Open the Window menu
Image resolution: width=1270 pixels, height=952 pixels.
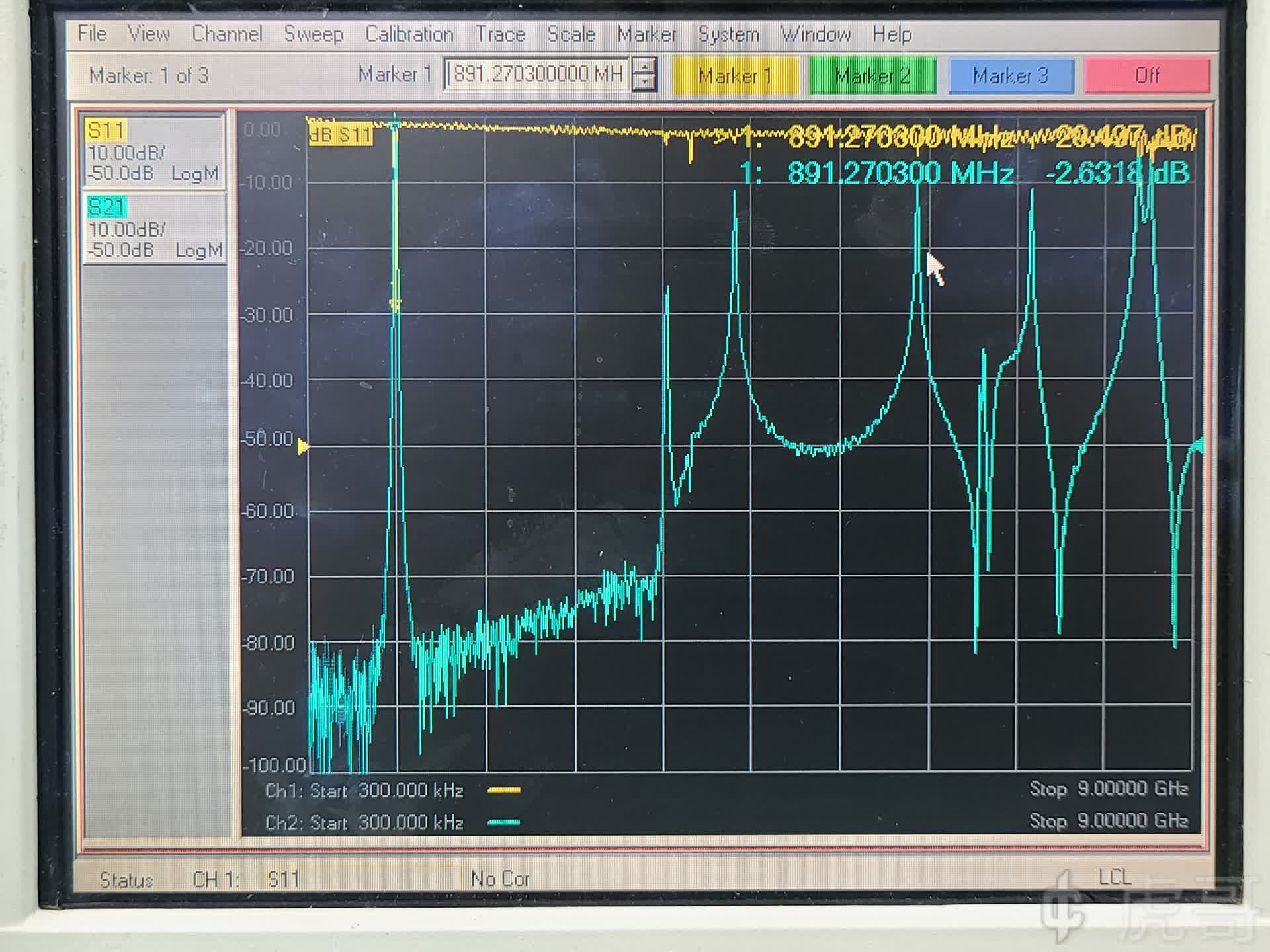click(815, 34)
